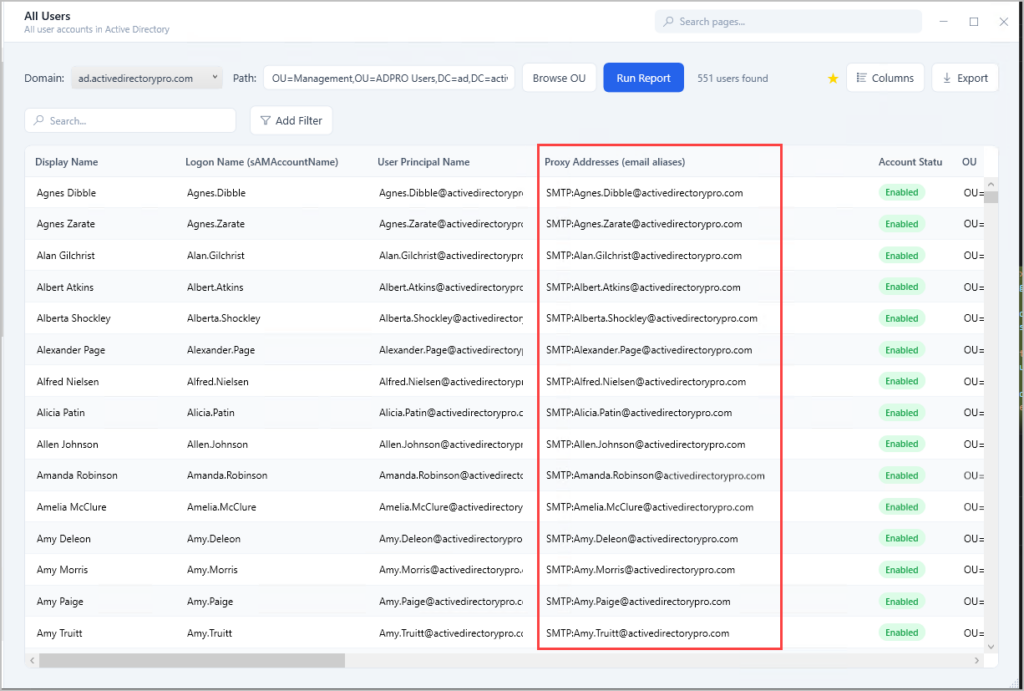Sort by User Principal Name header
The height and width of the screenshot is (691, 1024).
point(423,162)
